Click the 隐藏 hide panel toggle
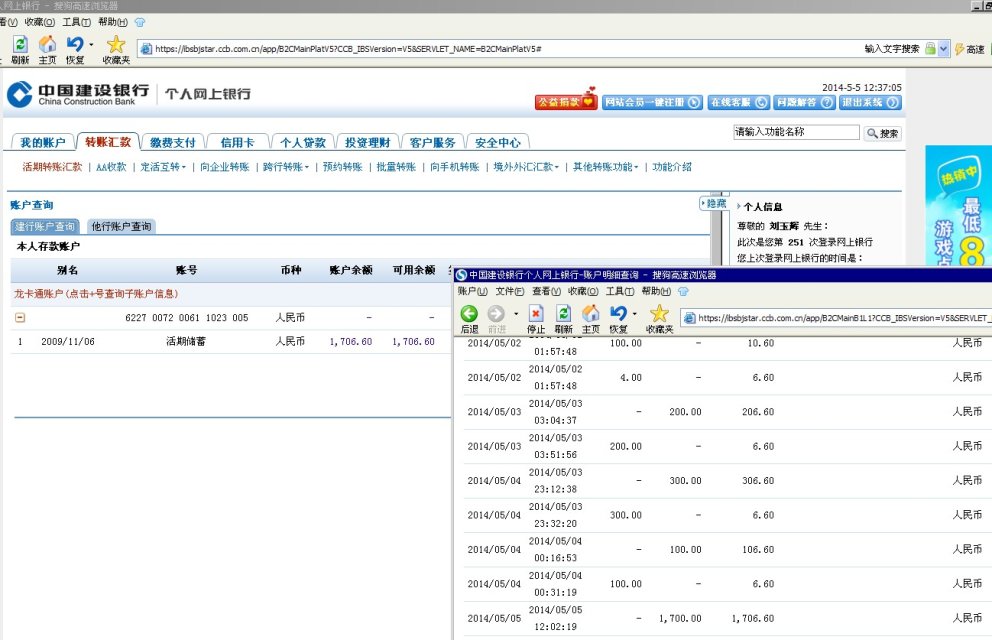Image resolution: width=992 pixels, height=640 pixels. (x=714, y=203)
